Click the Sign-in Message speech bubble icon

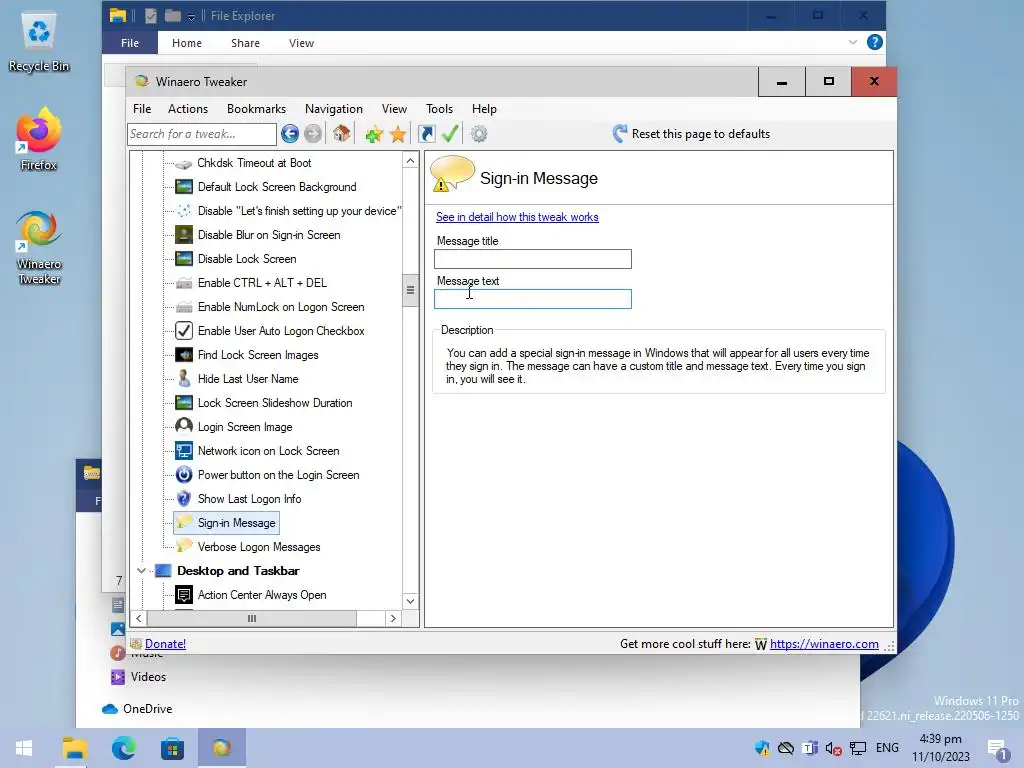[452, 174]
